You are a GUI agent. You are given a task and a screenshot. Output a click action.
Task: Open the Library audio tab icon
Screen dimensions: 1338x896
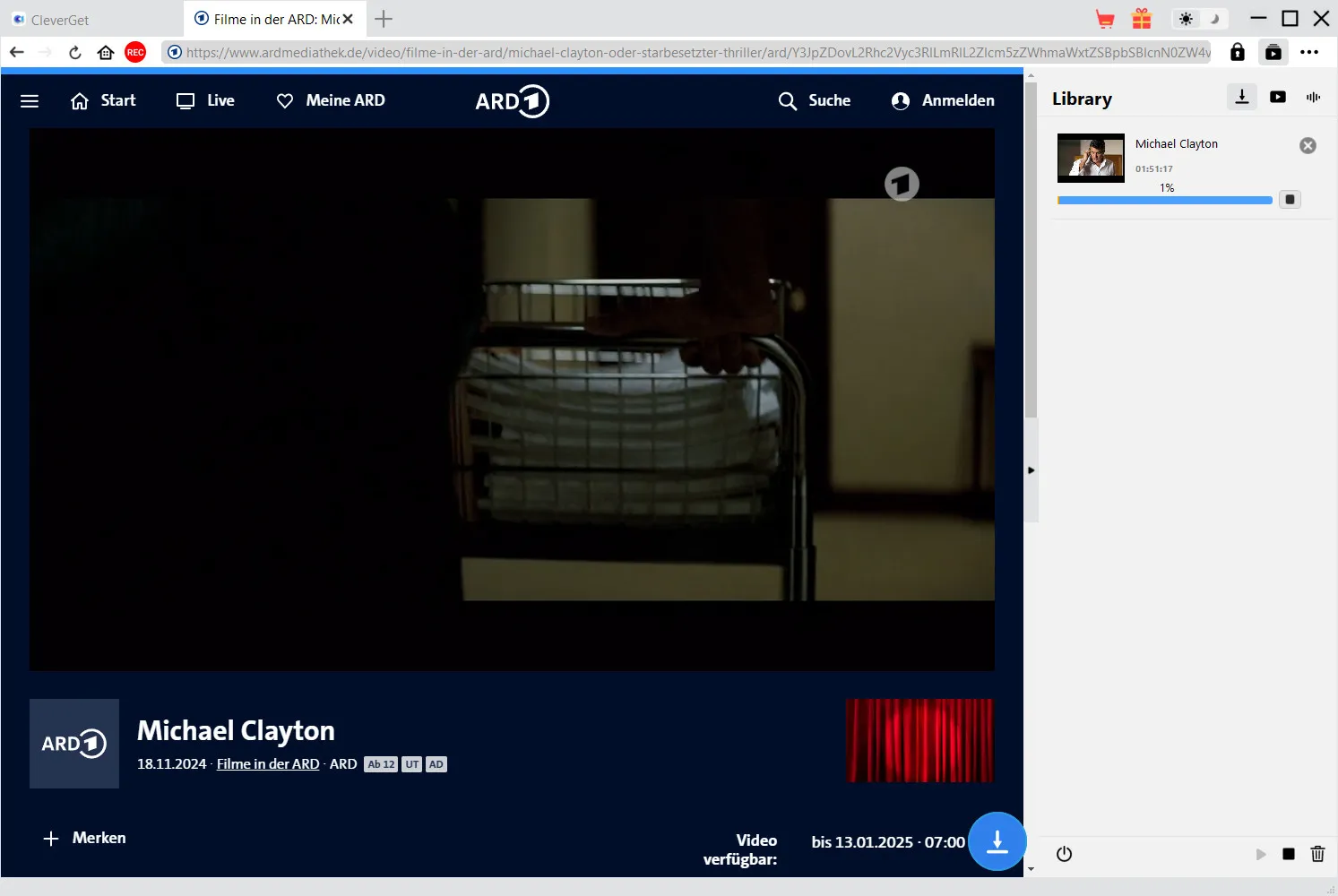pos(1314,97)
